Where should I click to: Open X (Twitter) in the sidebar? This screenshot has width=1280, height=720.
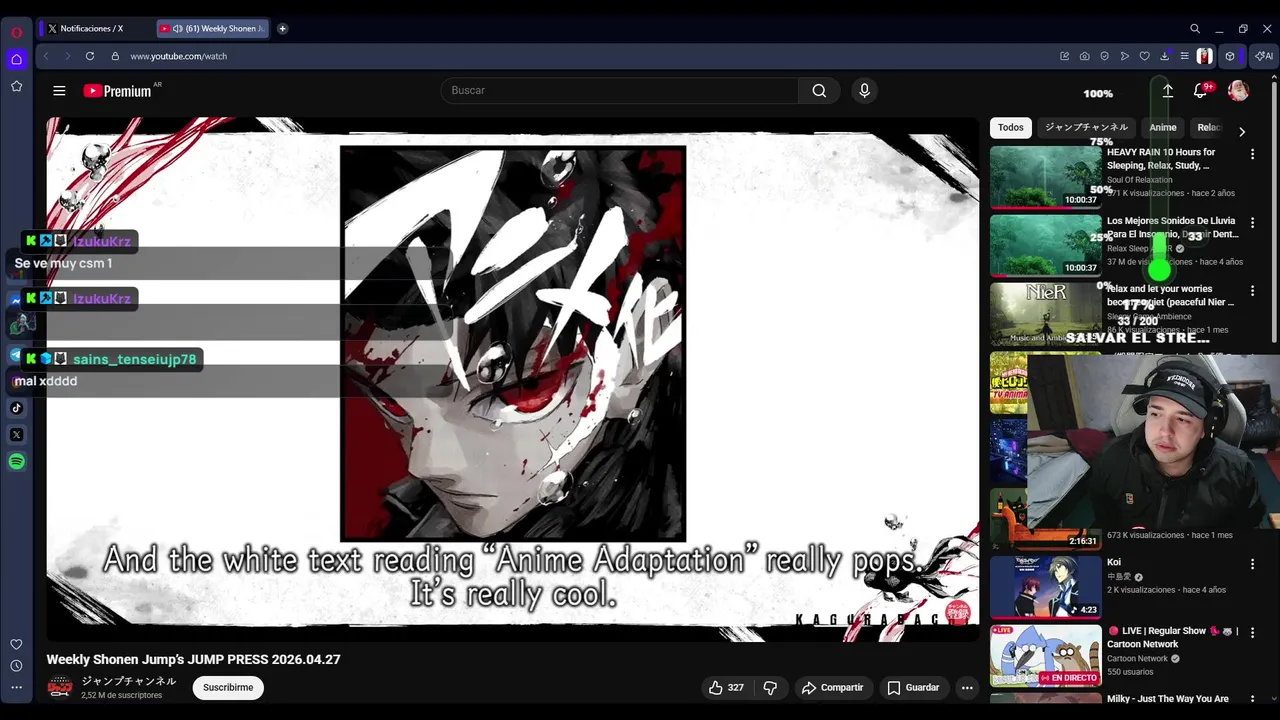16,435
